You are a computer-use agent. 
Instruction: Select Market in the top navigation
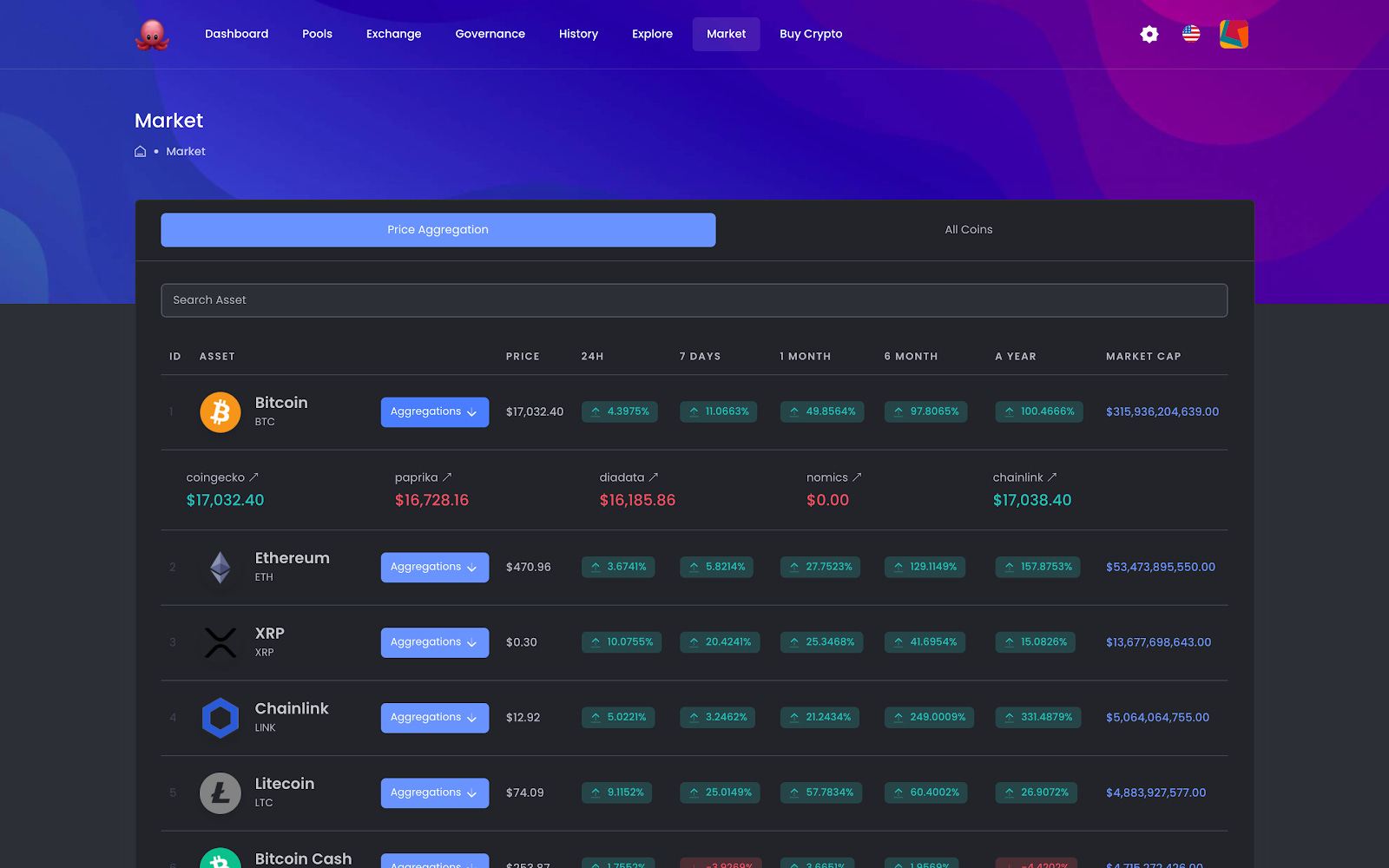[726, 34]
